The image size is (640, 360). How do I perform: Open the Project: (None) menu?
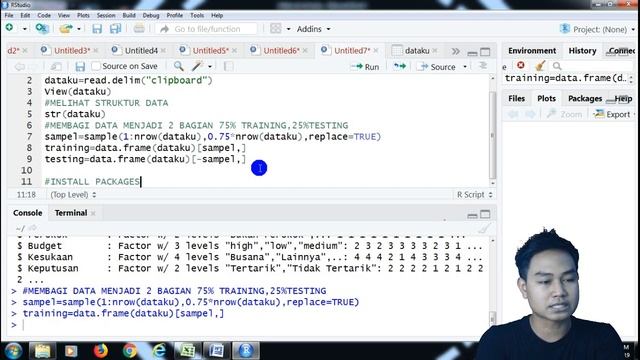point(598,29)
